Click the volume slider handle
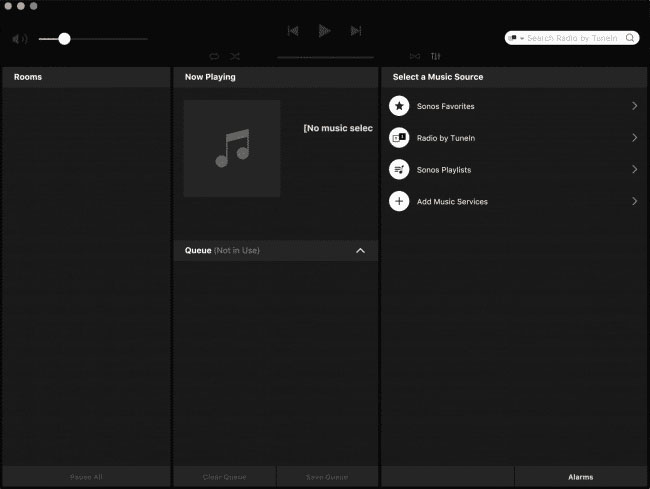Image resolution: width=650 pixels, height=489 pixels. point(64,39)
